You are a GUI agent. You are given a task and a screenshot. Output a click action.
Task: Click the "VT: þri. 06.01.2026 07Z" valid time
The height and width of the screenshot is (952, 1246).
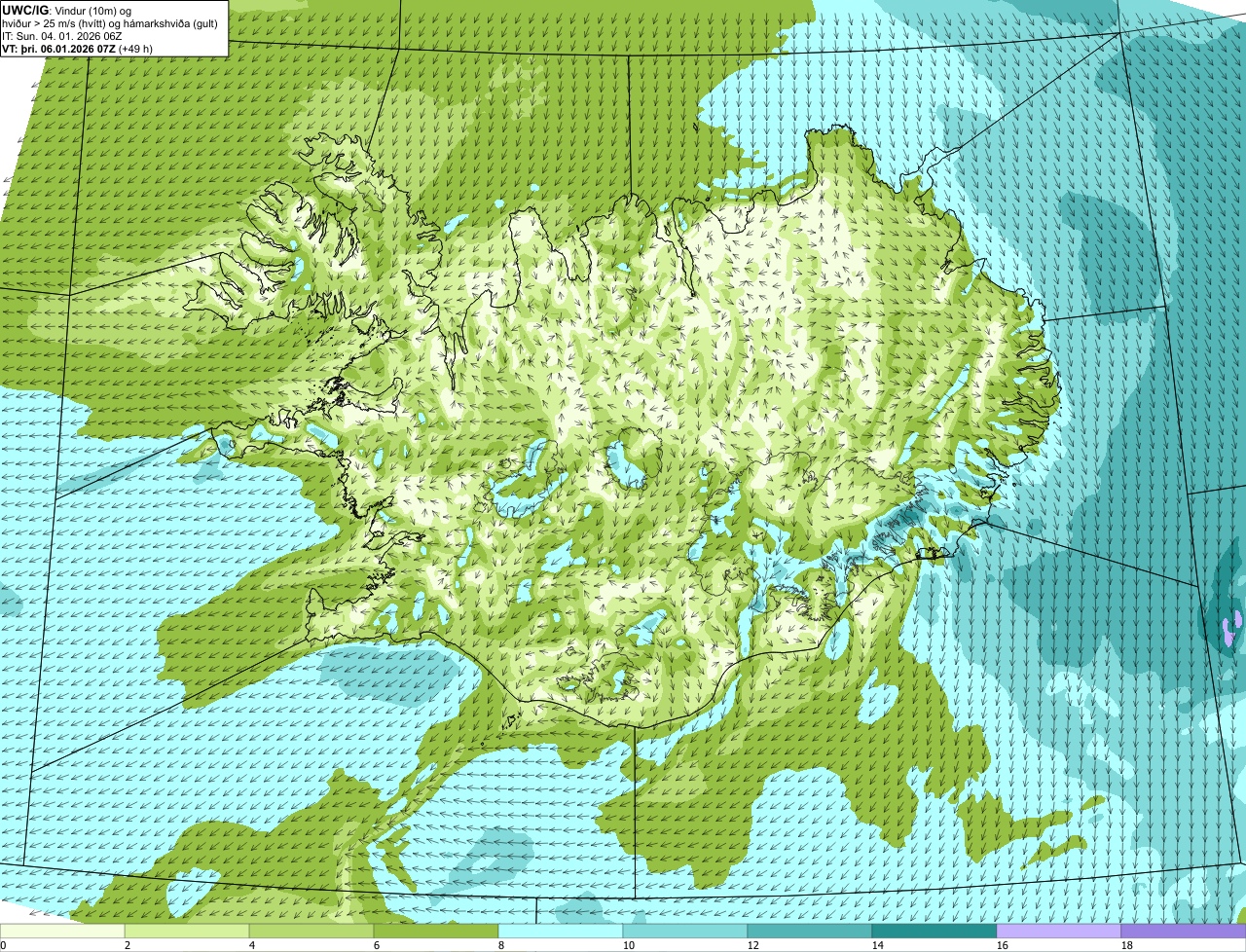coord(58,49)
